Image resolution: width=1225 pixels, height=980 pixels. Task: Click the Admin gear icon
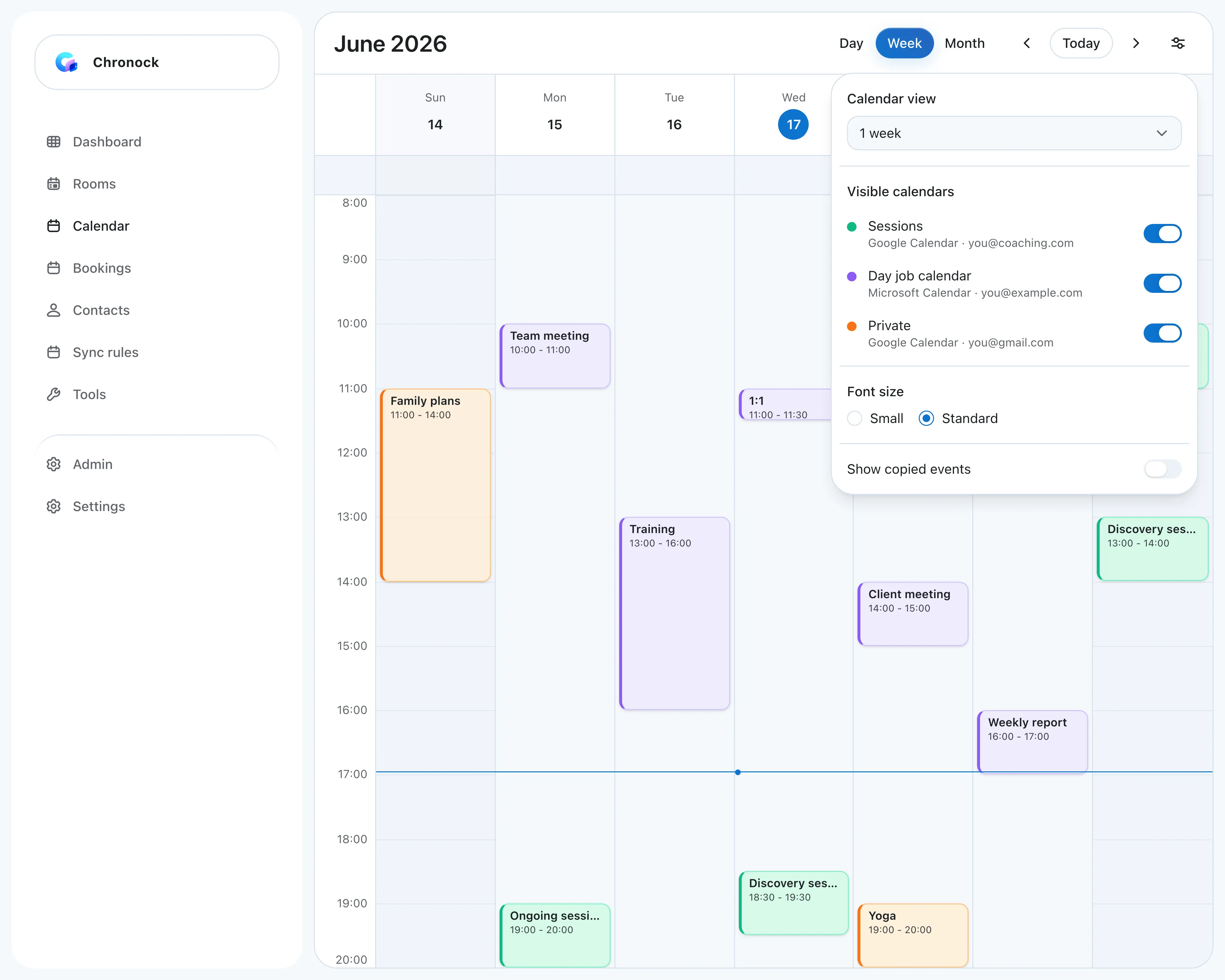click(x=53, y=464)
